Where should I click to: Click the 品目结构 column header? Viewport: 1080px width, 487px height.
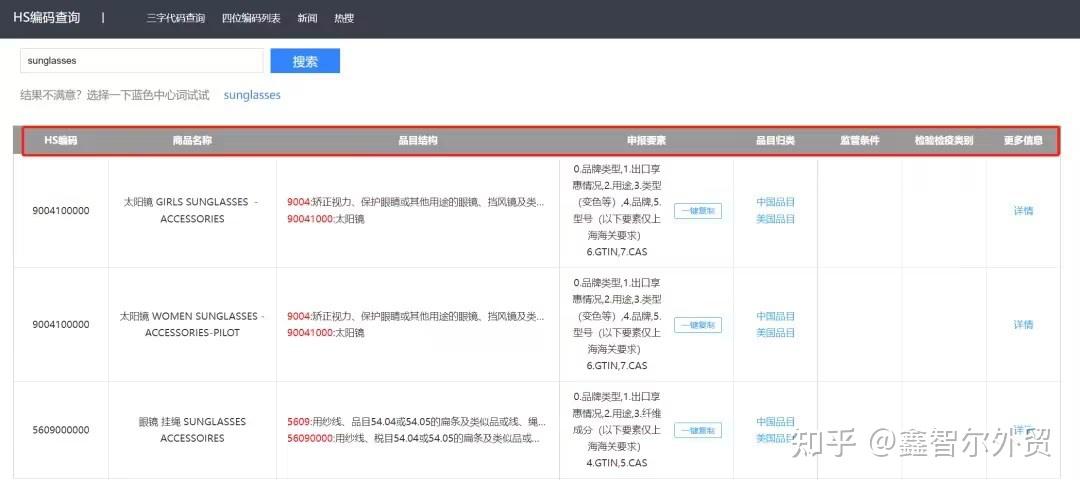tap(417, 141)
